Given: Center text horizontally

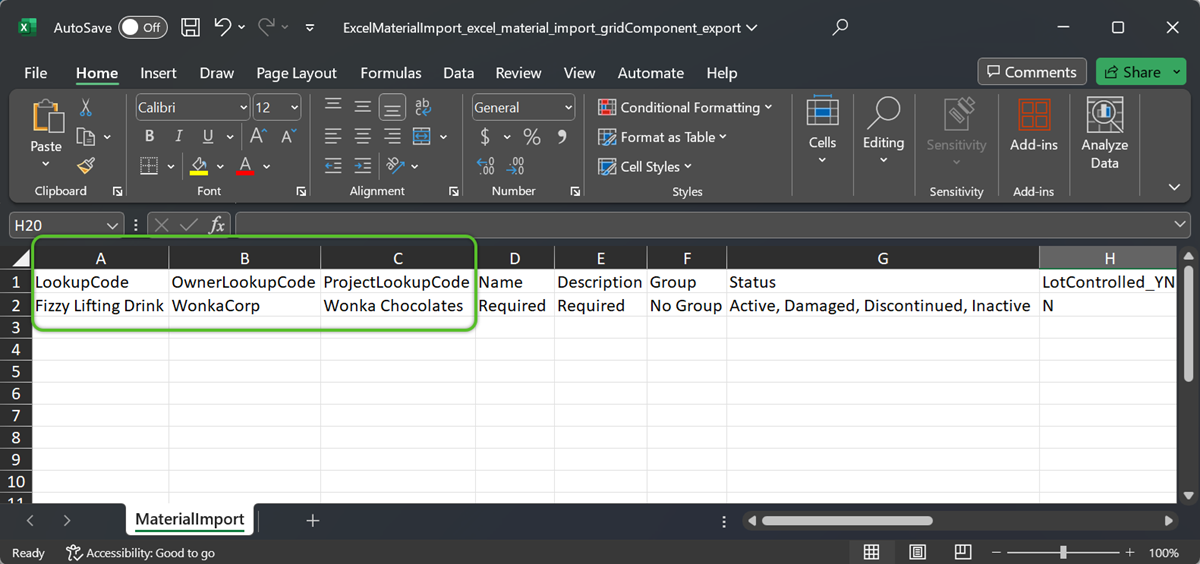Looking at the screenshot, I should 362,137.
